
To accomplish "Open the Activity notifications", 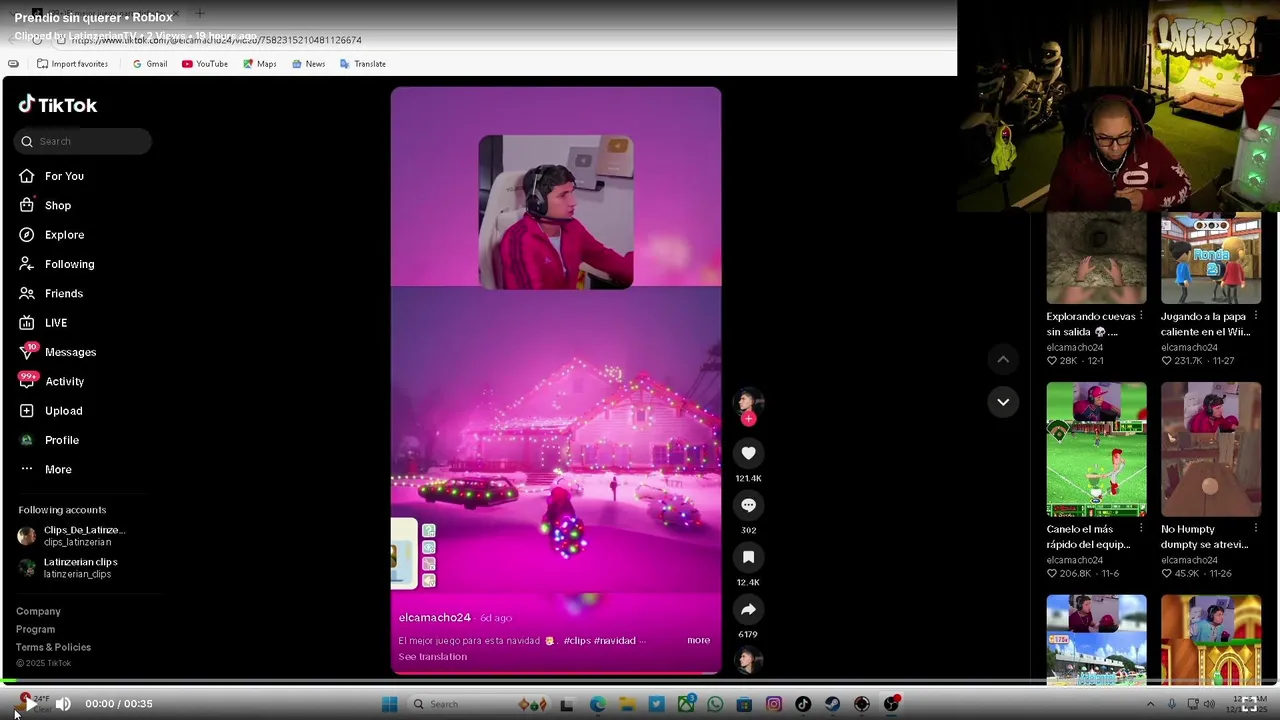I will 51,381.
